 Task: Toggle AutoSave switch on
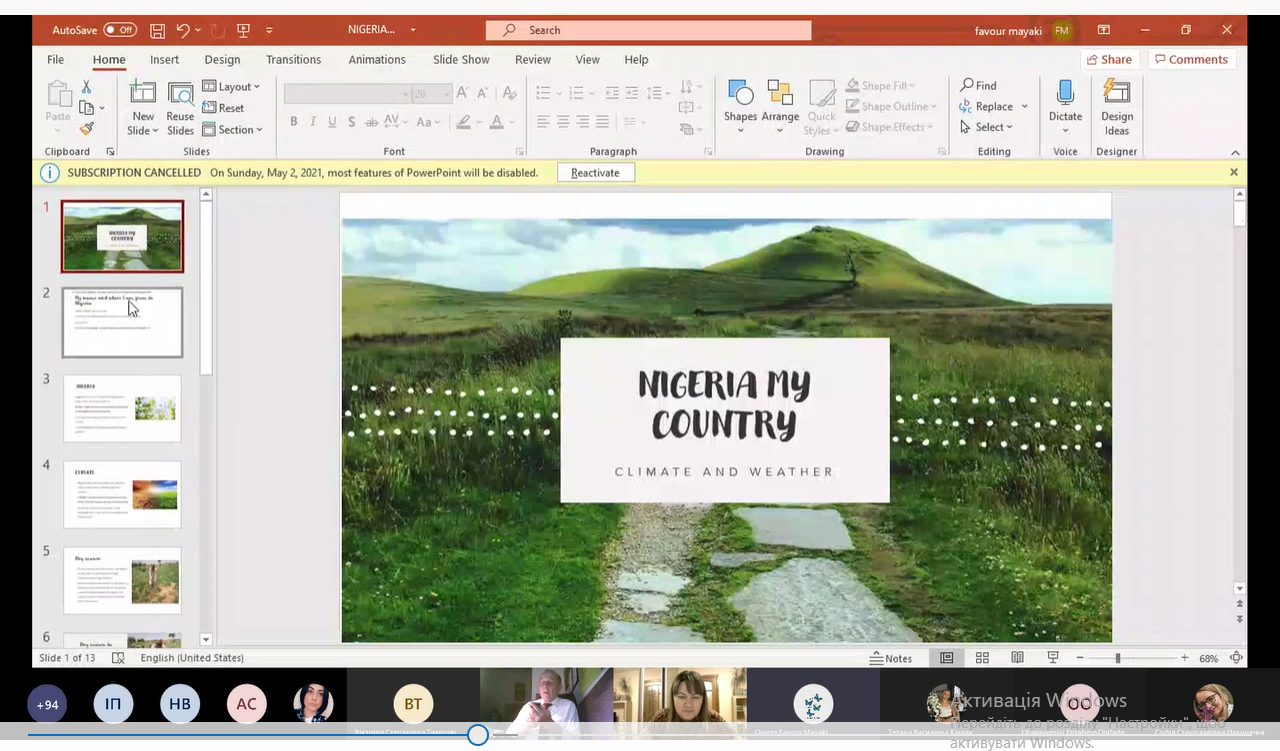[x=120, y=30]
